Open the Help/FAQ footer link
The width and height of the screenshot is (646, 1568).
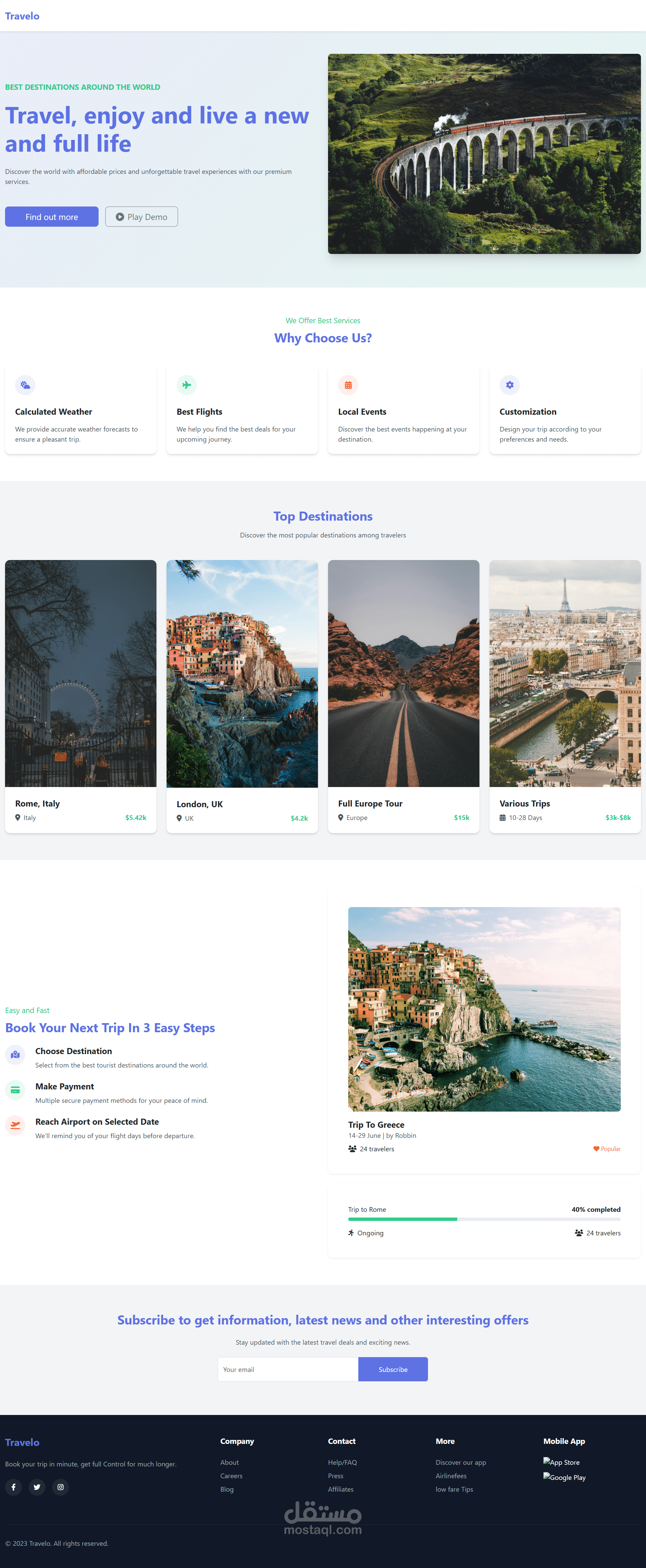click(x=342, y=1462)
